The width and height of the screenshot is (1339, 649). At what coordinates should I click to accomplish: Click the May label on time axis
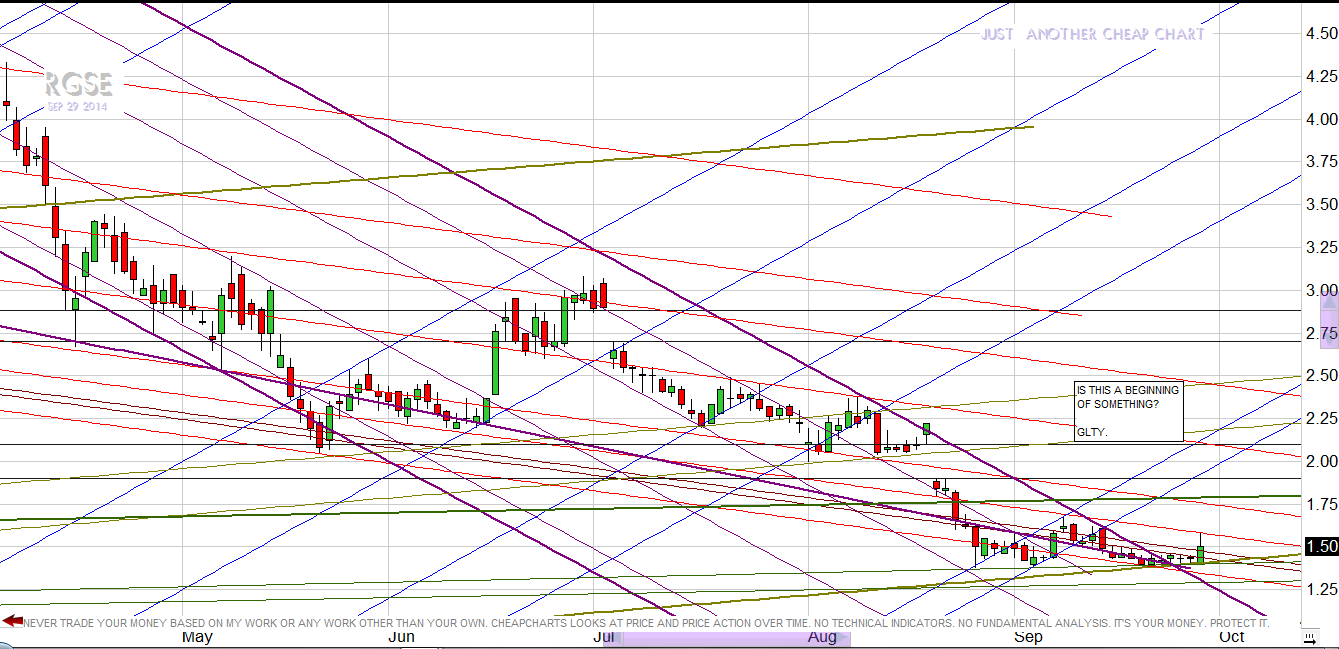click(196, 637)
